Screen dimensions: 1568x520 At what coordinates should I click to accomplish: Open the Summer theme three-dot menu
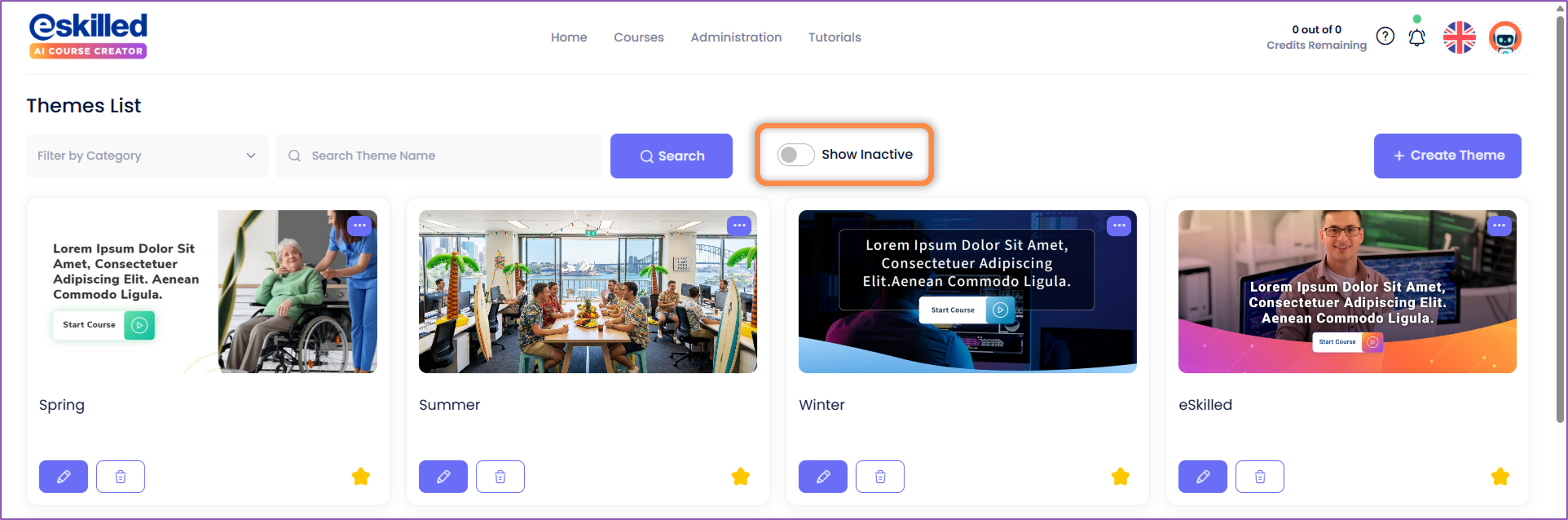point(739,225)
